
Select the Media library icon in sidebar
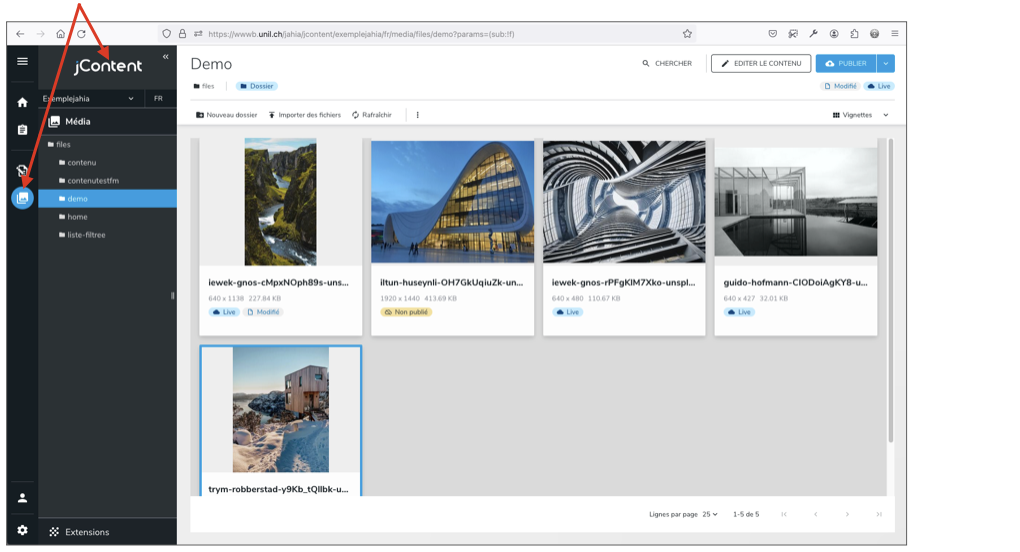click(22, 198)
